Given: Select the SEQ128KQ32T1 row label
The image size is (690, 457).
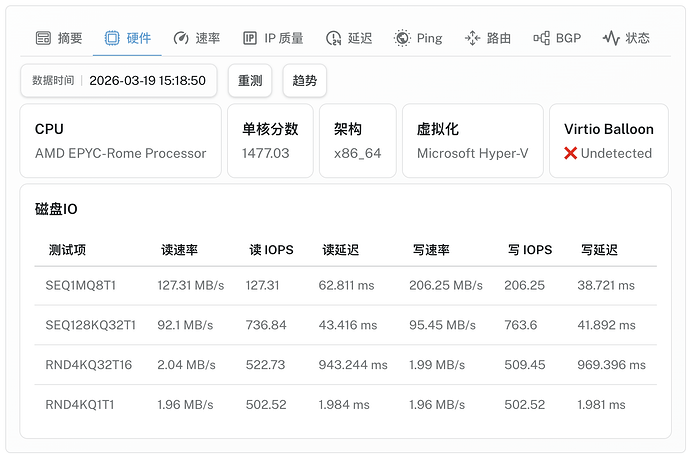Looking at the screenshot, I should coord(91,325).
